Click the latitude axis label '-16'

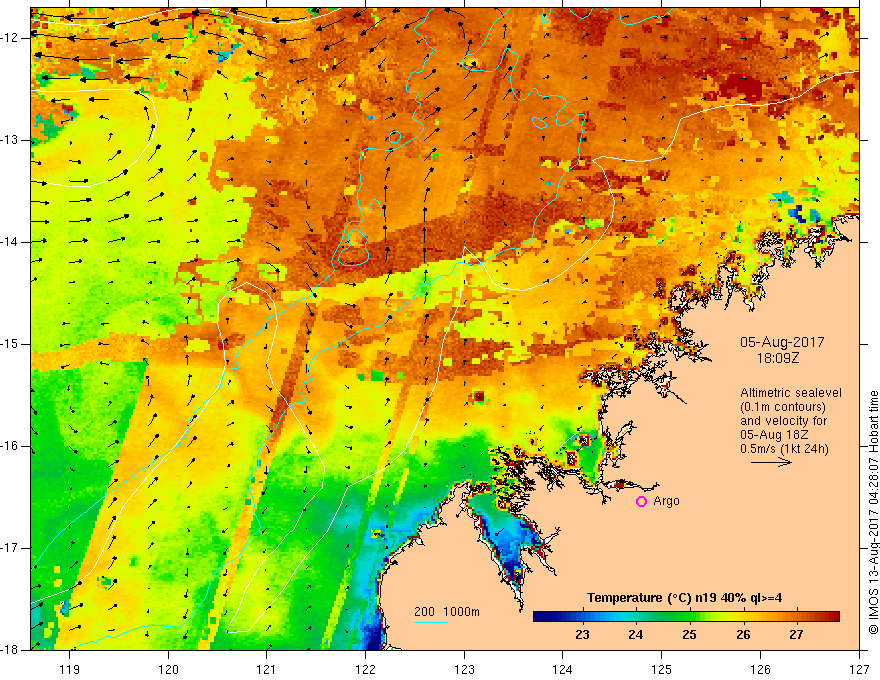pyautogui.click(x=11, y=446)
